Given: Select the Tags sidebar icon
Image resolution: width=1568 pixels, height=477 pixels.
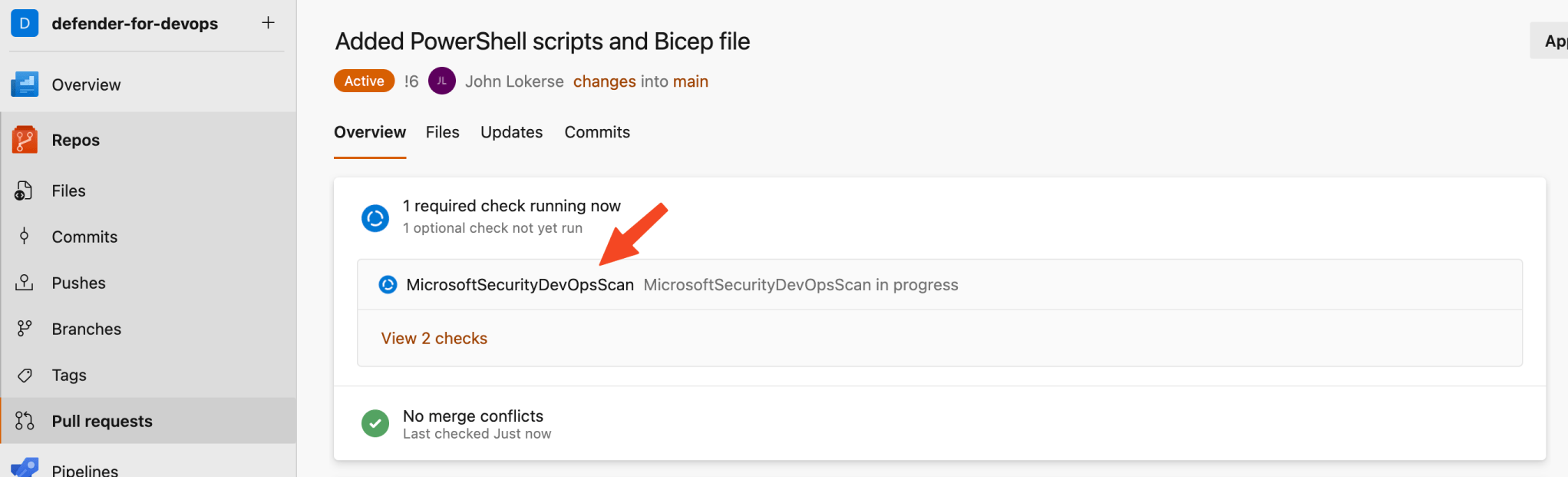Looking at the screenshot, I should pyautogui.click(x=25, y=374).
